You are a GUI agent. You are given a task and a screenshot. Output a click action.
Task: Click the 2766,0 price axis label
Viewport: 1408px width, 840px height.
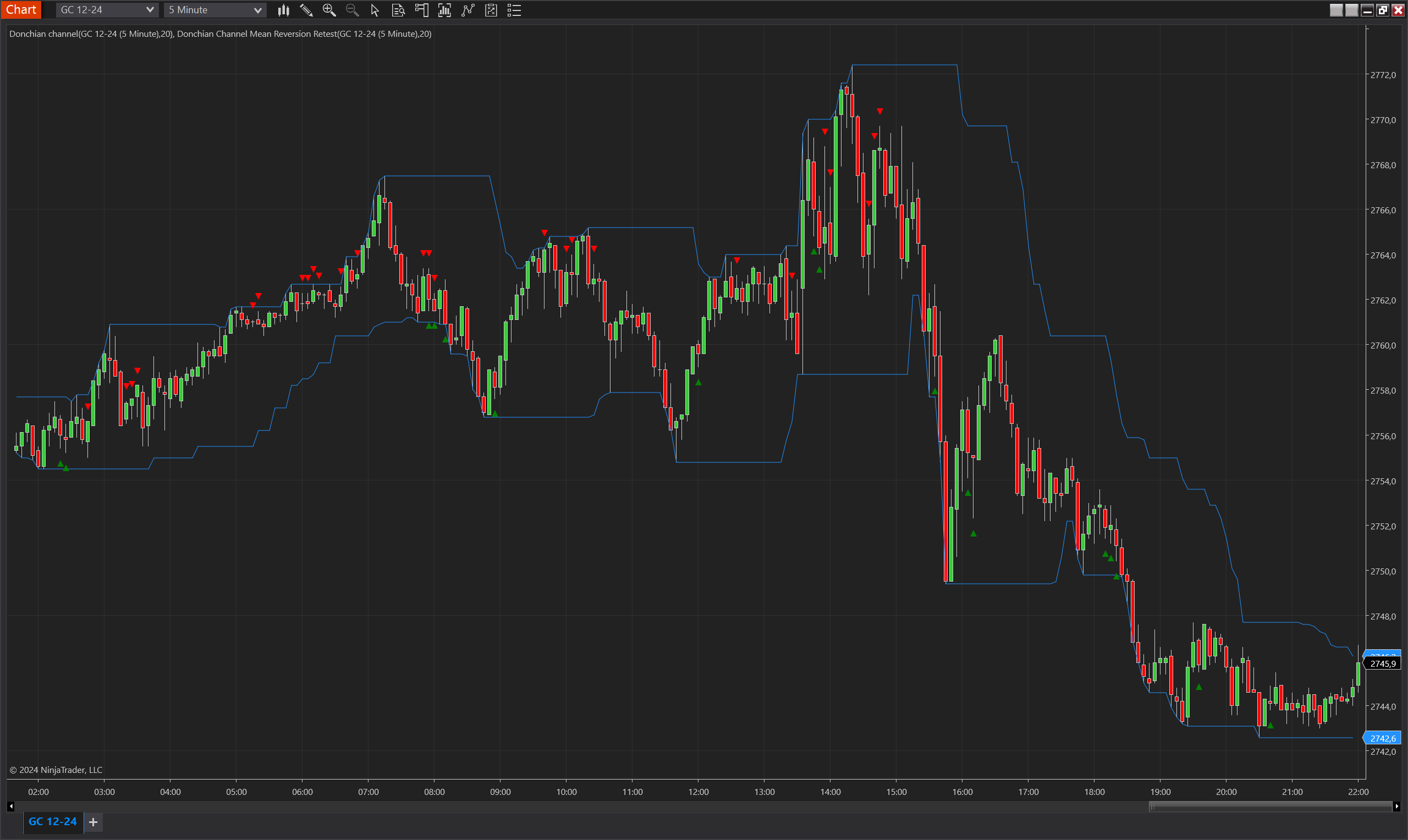1383,210
